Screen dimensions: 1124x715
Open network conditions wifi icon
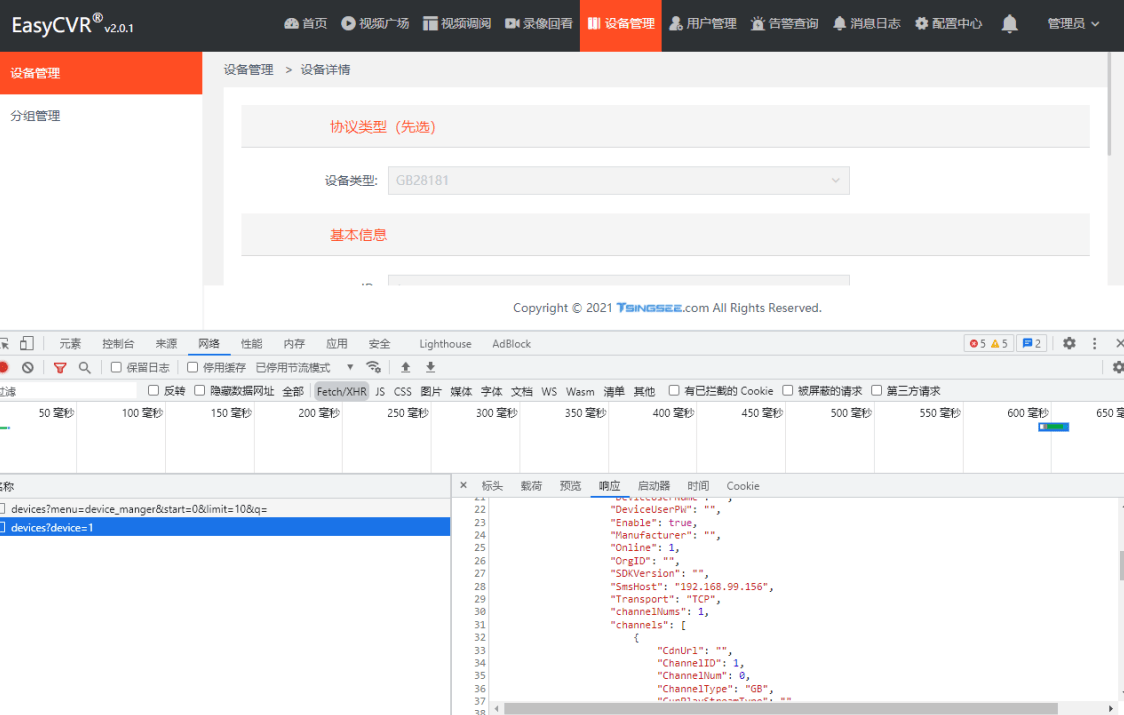(373, 368)
